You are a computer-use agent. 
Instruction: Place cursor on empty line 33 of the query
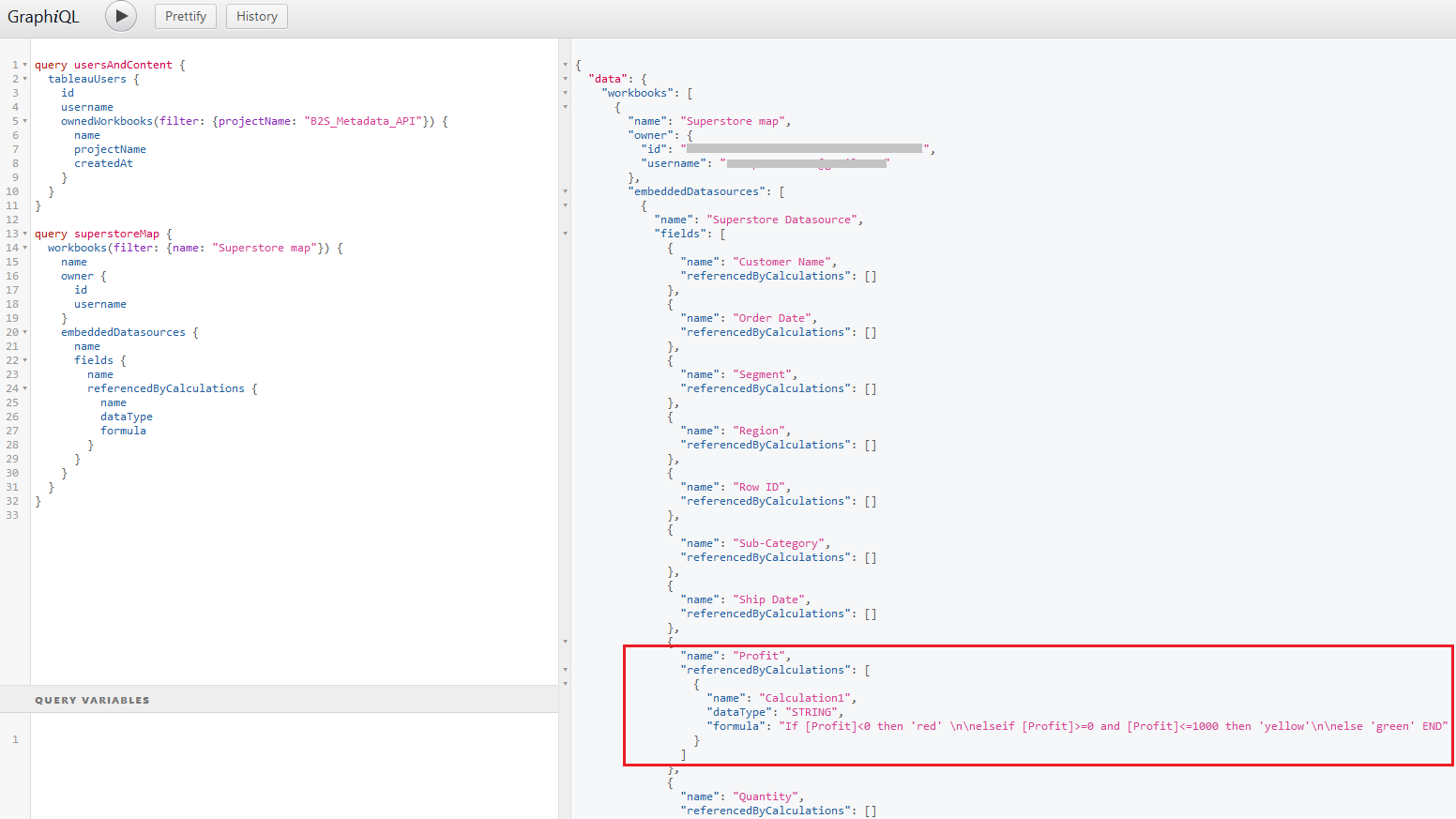(x=188, y=515)
